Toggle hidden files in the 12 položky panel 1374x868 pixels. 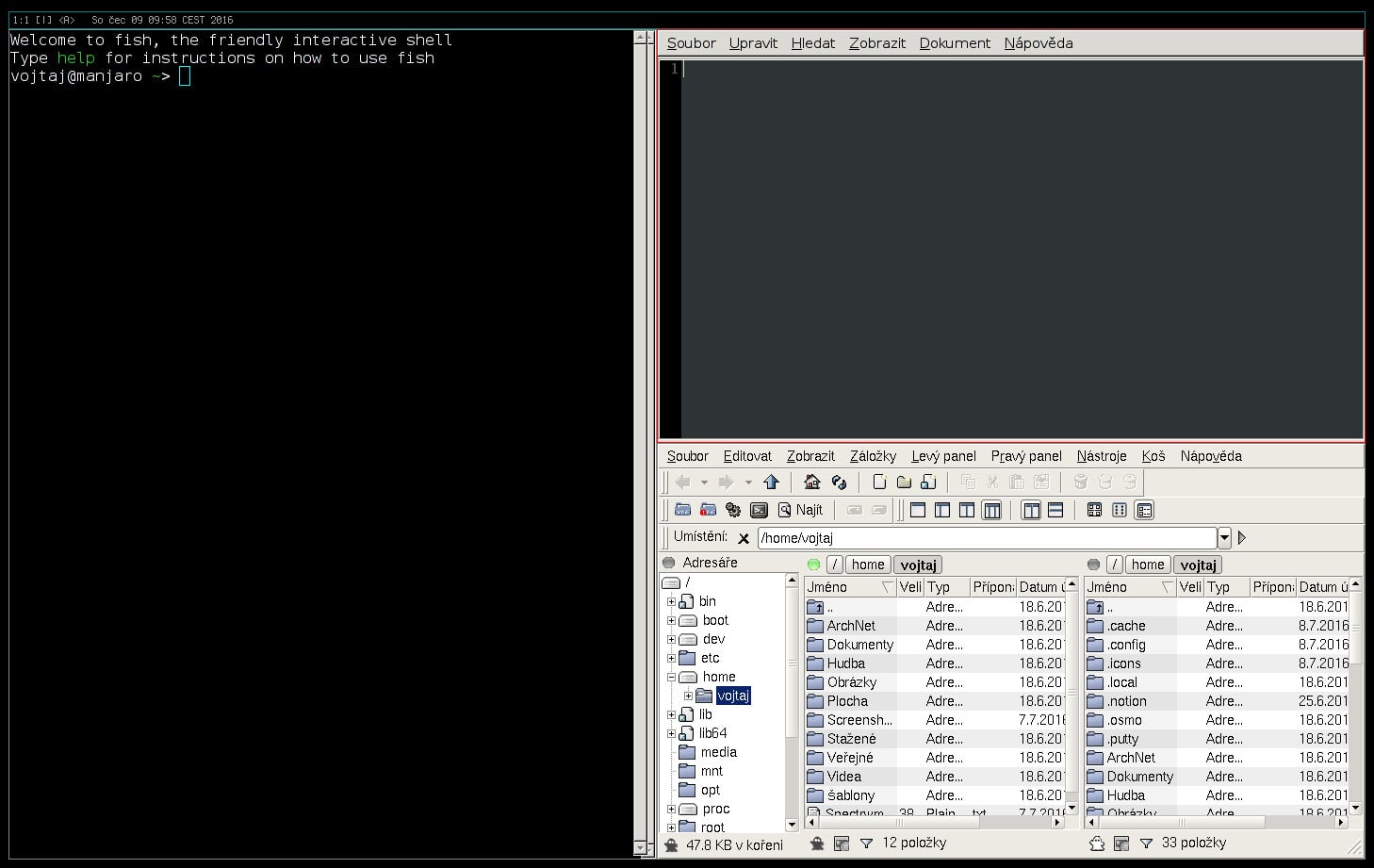[817, 843]
